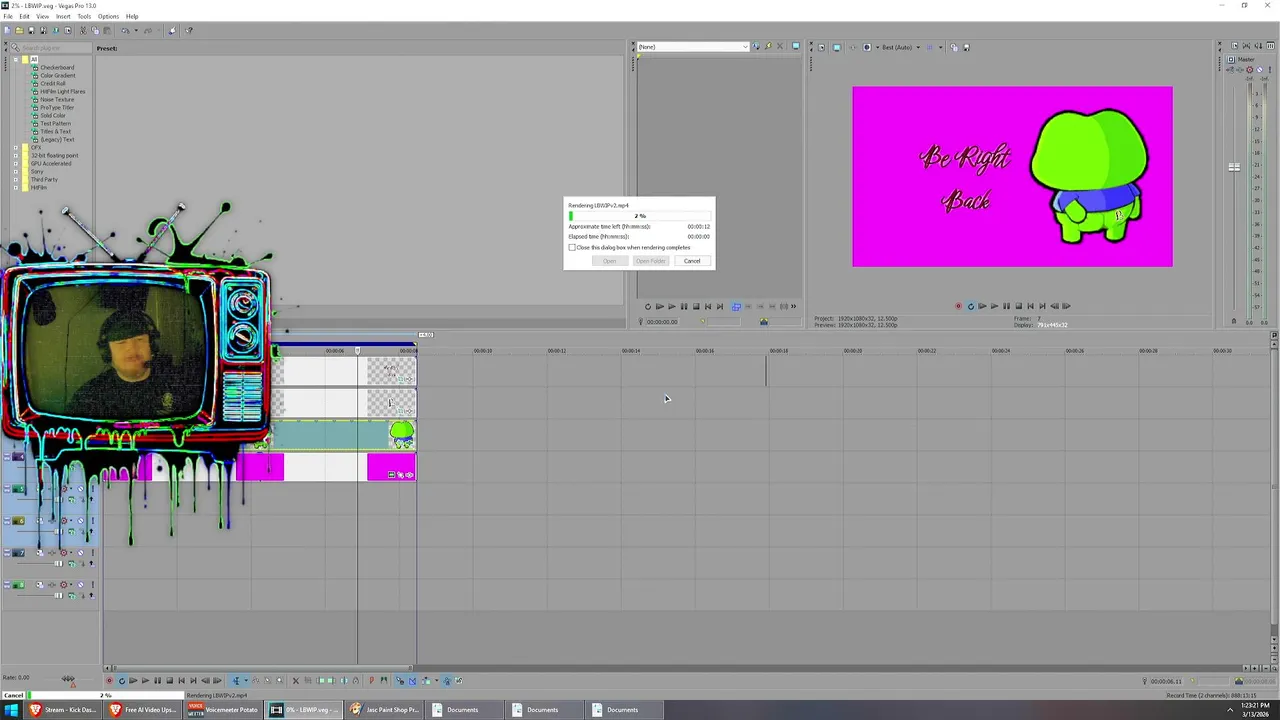This screenshot has height=720, width=1280.
Task: Click the video preview overlays grid icon
Action: tap(929, 47)
